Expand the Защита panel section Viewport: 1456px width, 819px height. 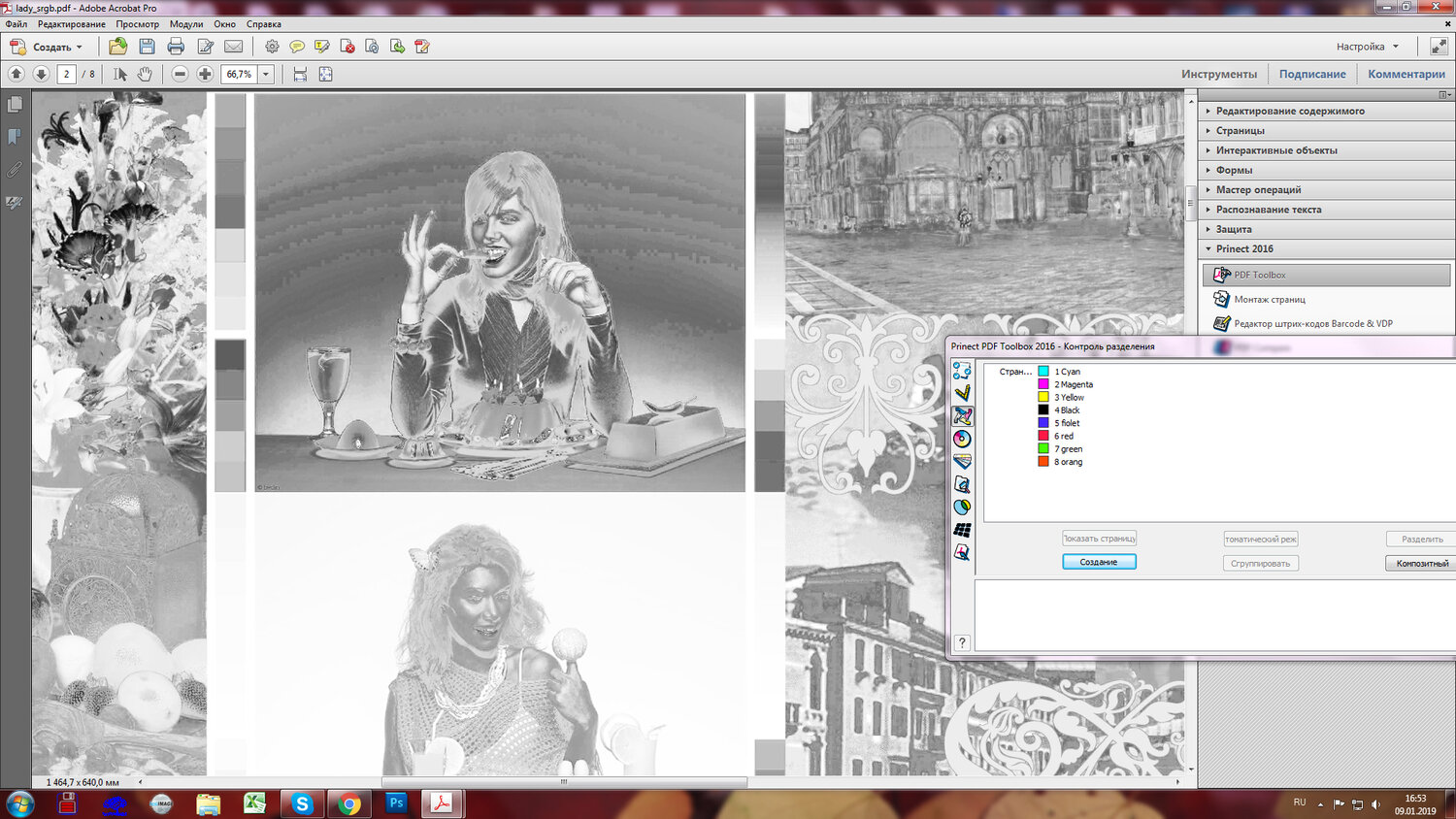point(1234,229)
